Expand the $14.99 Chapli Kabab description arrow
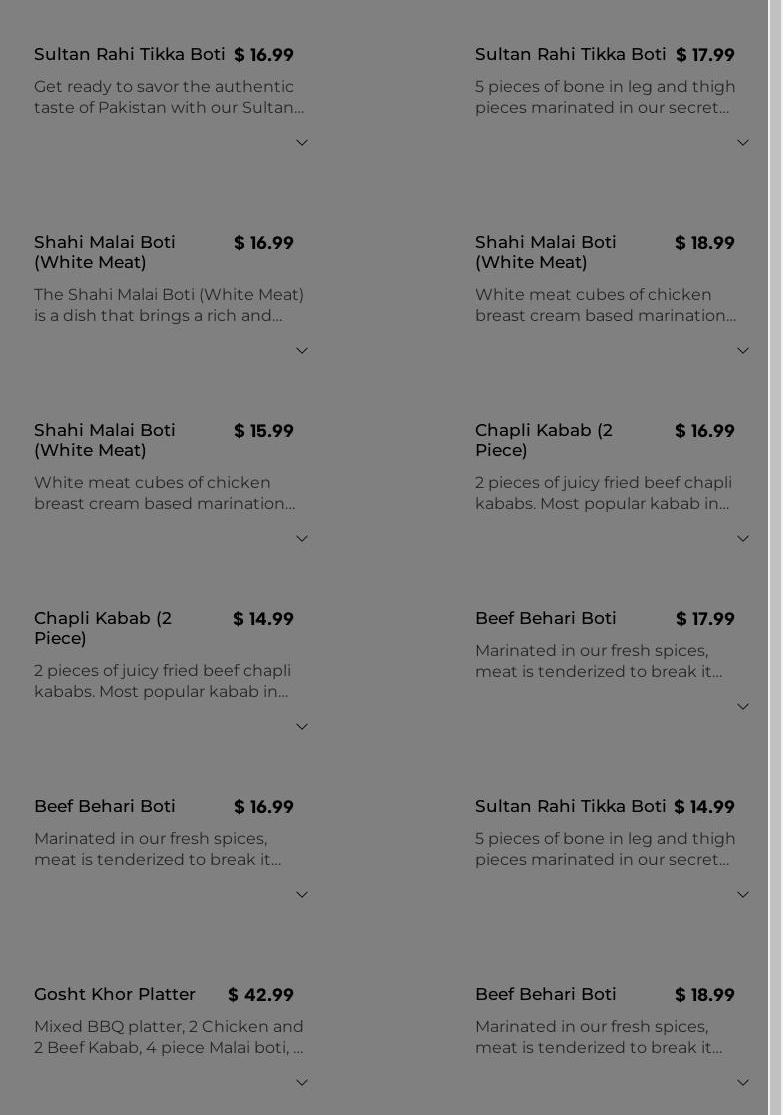783x1115 pixels. pyautogui.click(x=302, y=727)
